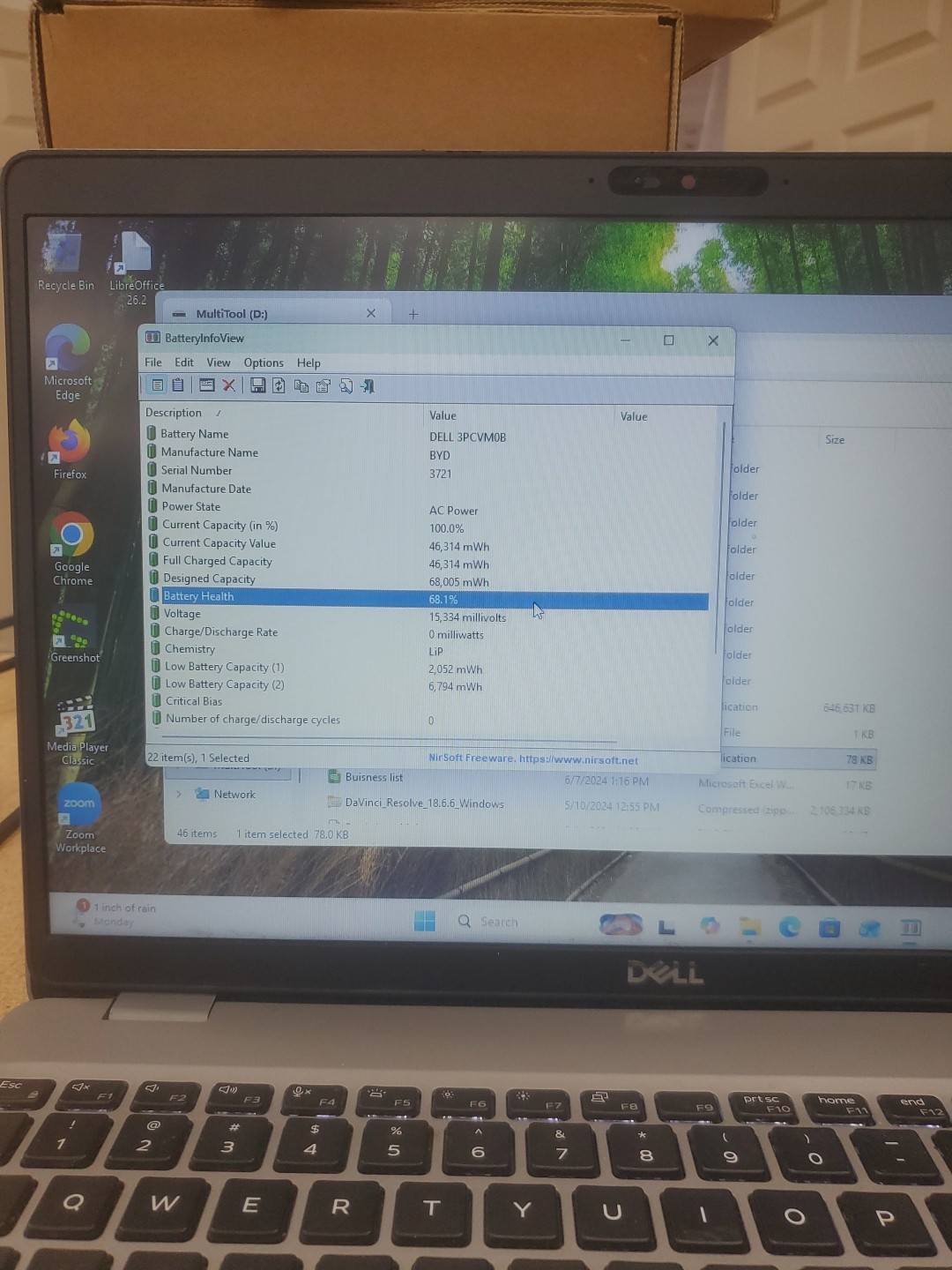
Task: Click the red X delete toolbar icon
Action: (229, 385)
